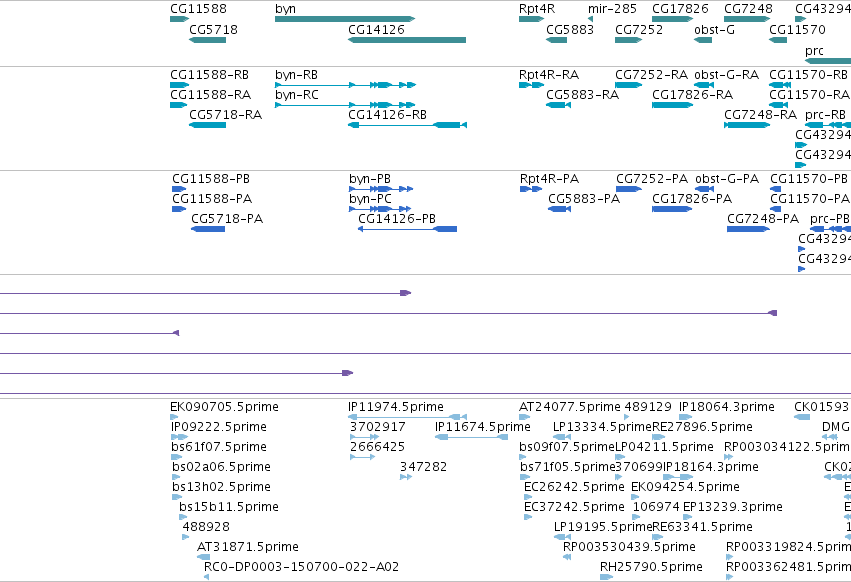Image resolution: width=851 pixels, height=582 pixels.
Task: Open the CG7252-PA protein label
Action: click(x=652, y=179)
